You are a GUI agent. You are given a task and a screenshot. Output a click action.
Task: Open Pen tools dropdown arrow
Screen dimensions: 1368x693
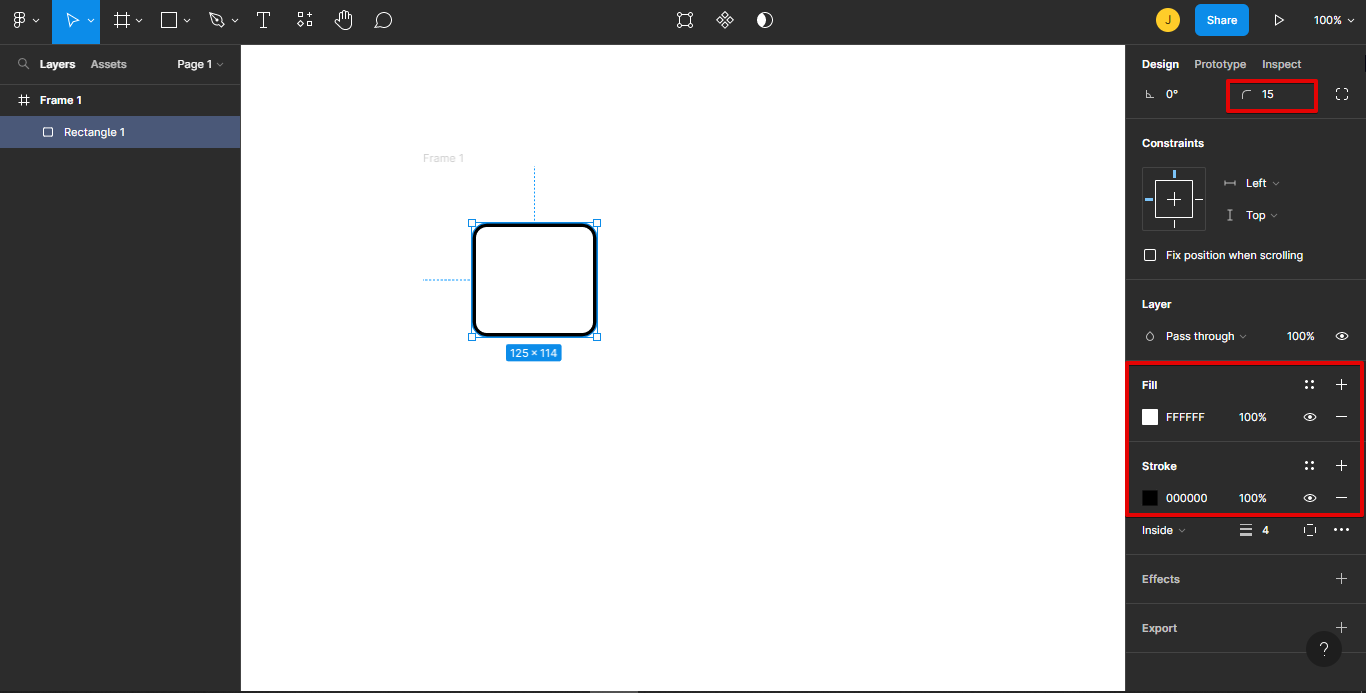[235, 20]
